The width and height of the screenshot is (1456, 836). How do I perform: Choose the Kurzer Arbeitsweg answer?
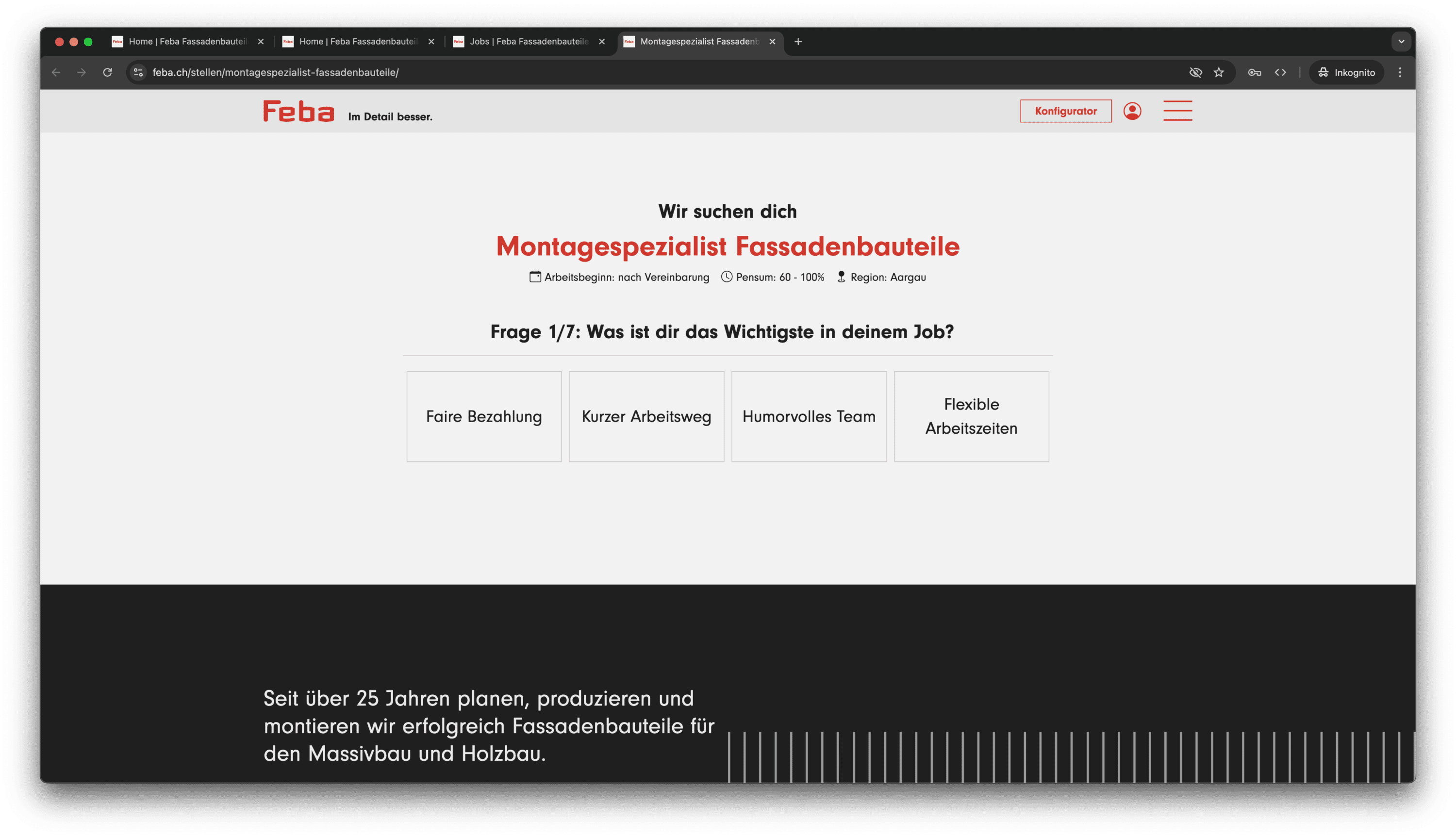[x=646, y=416]
